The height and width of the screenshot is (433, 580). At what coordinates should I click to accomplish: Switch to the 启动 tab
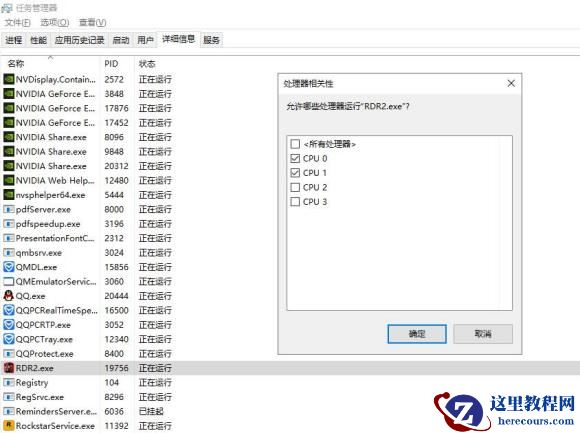(x=121, y=40)
